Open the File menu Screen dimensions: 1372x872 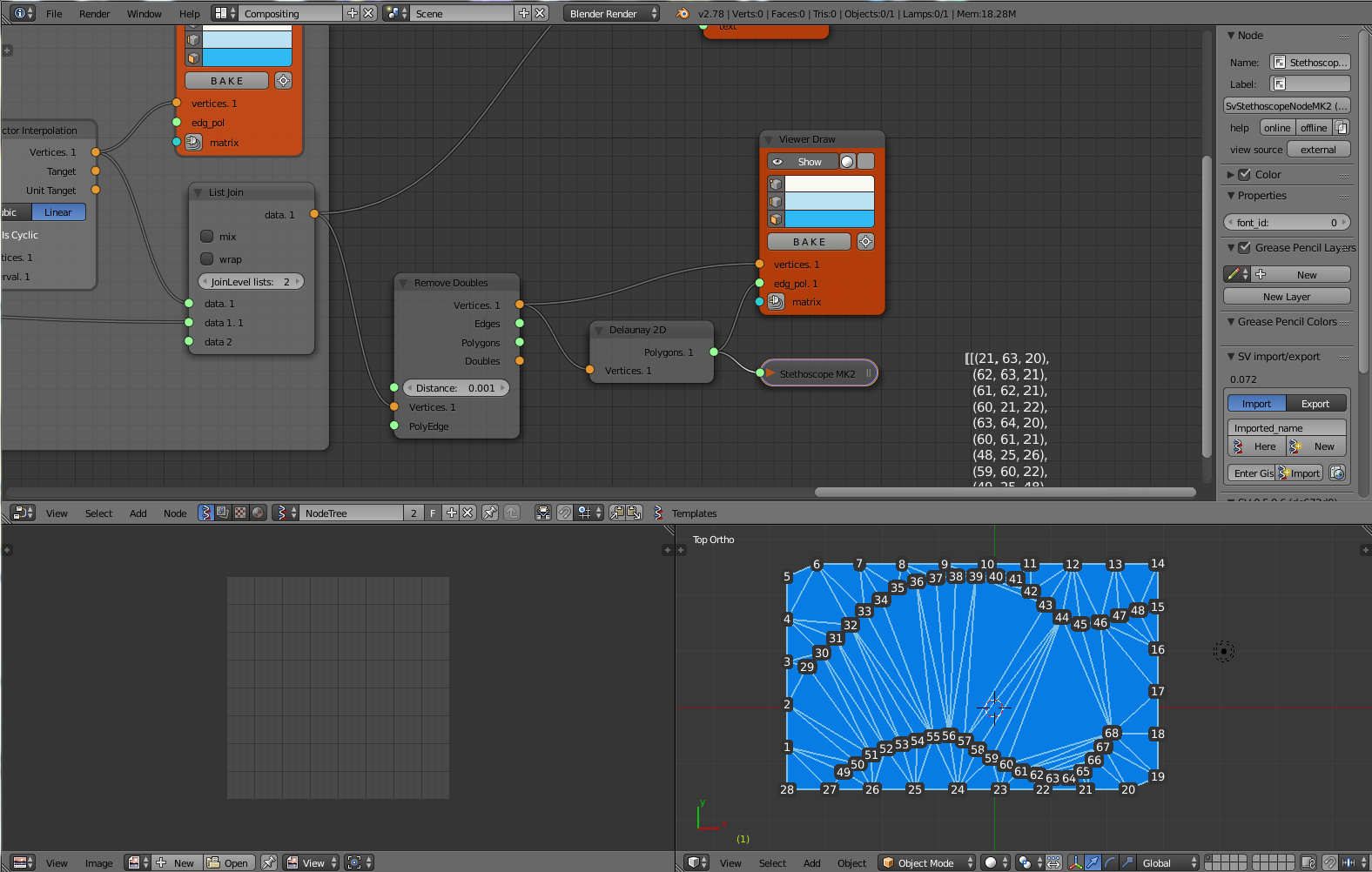(x=54, y=13)
